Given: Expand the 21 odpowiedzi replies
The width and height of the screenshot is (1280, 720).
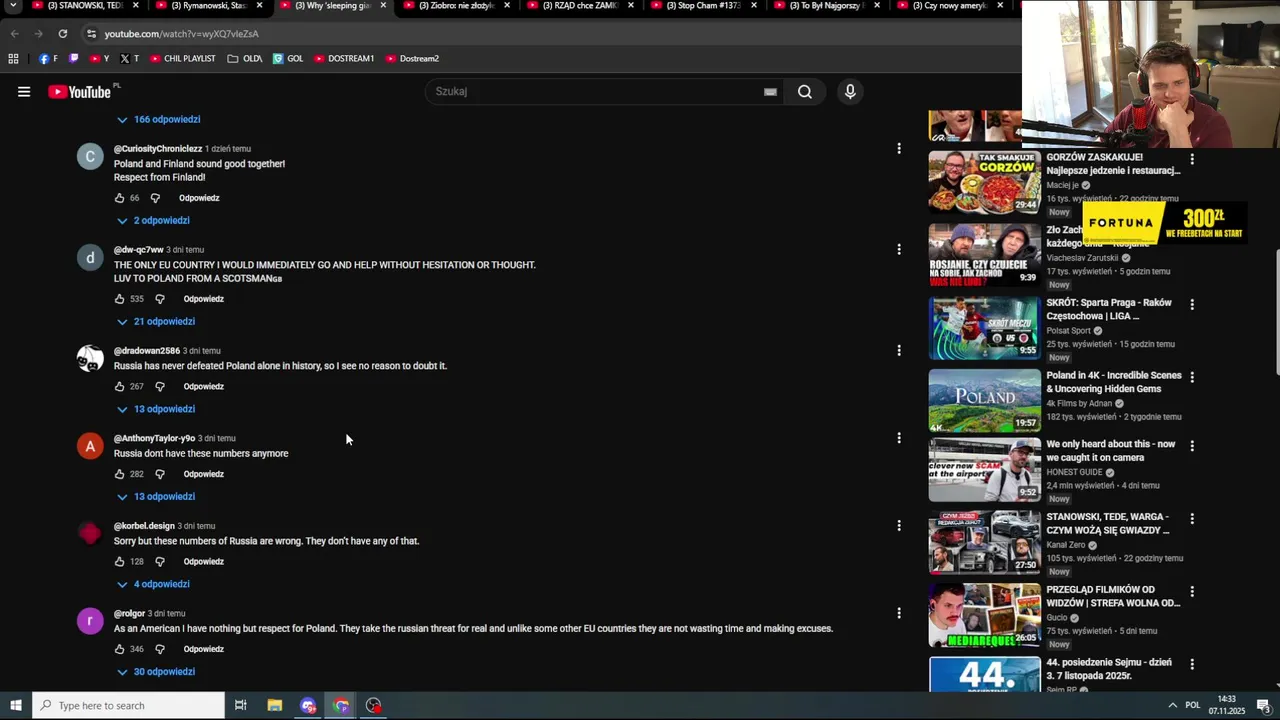Looking at the screenshot, I should point(155,321).
